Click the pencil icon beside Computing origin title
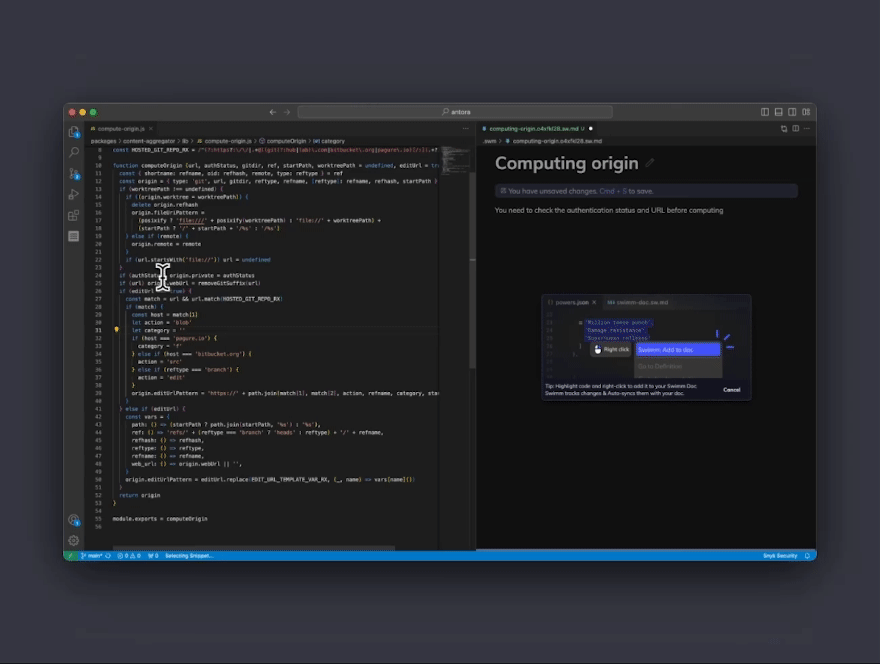This screenshot has height=664, width=880. [650, 163]
